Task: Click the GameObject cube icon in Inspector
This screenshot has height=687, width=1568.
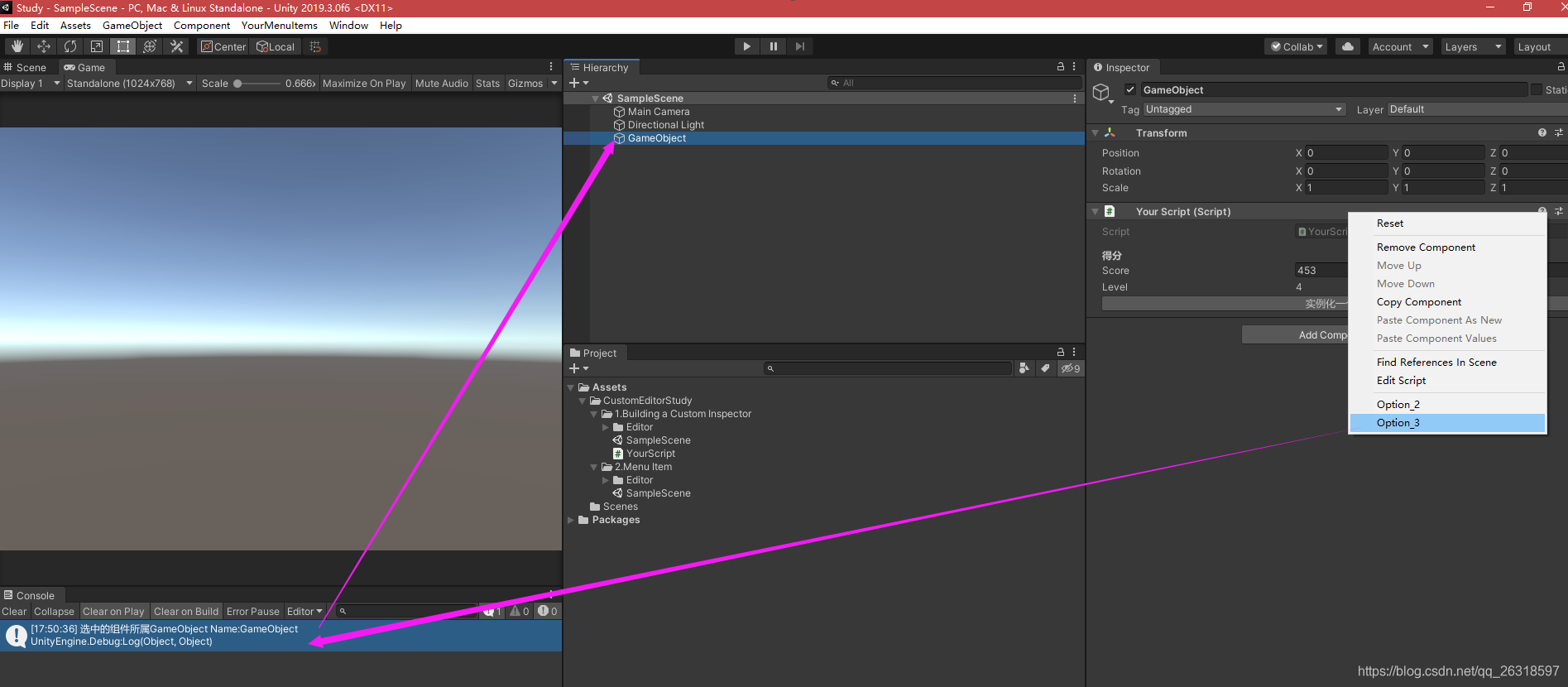Action: 1101,92
